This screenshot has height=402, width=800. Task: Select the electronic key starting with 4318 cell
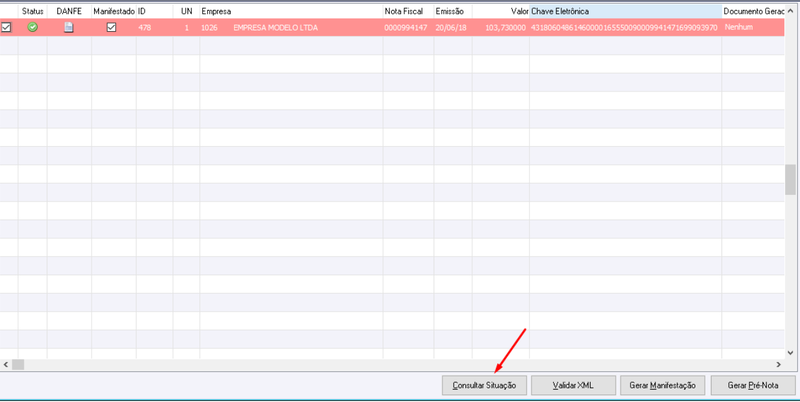point(626,28)
